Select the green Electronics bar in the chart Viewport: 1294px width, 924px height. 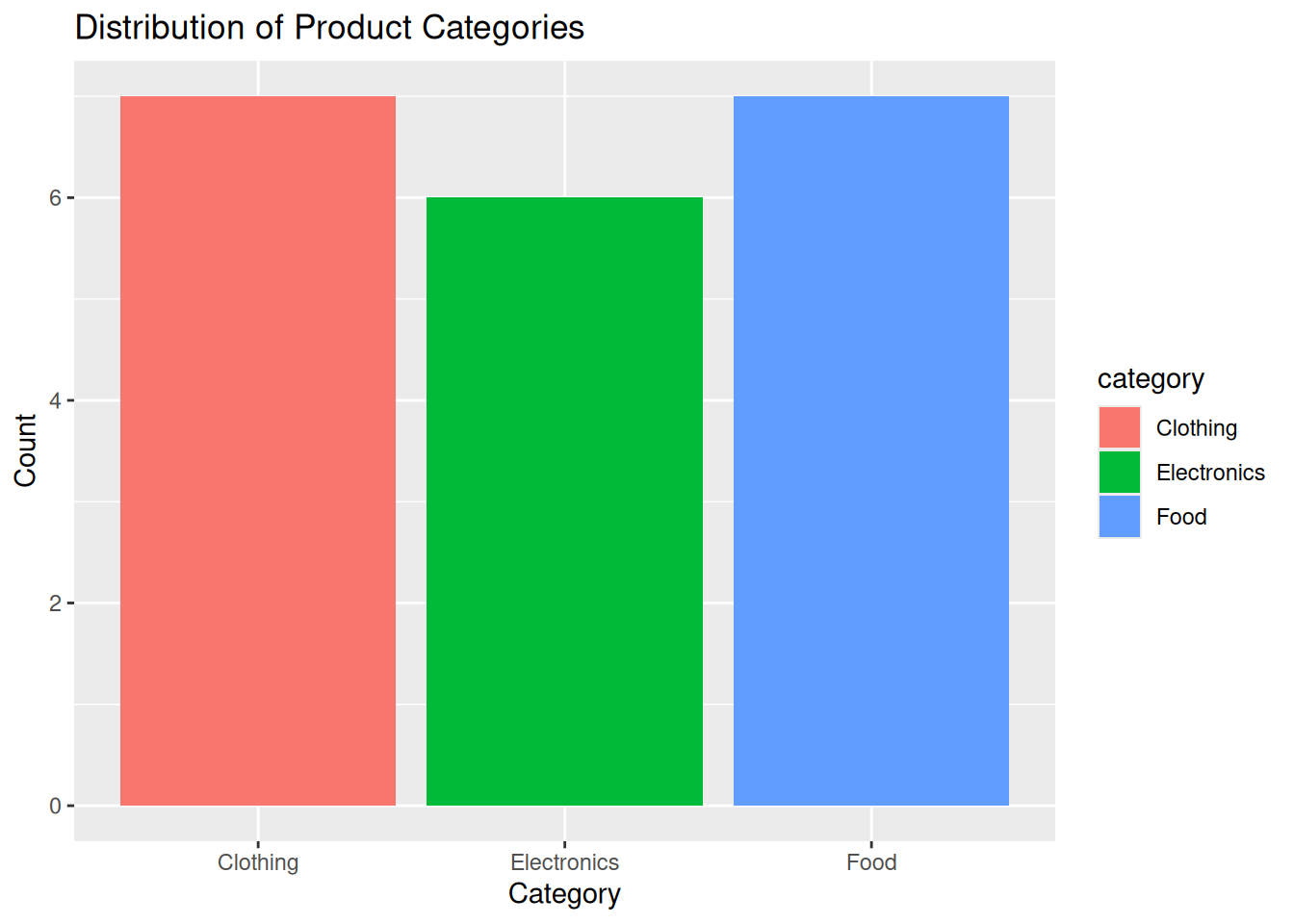point(564,500)
